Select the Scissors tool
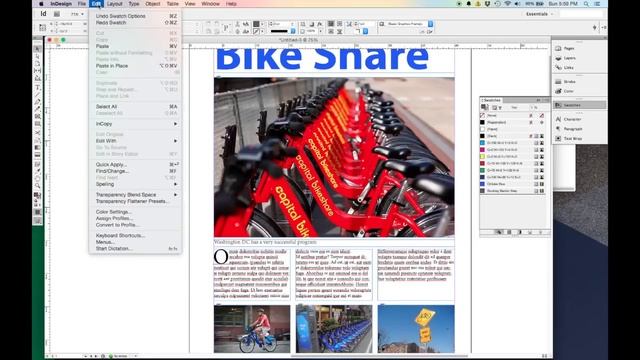Viewport: 640px width, 360px height. [37, 133]
